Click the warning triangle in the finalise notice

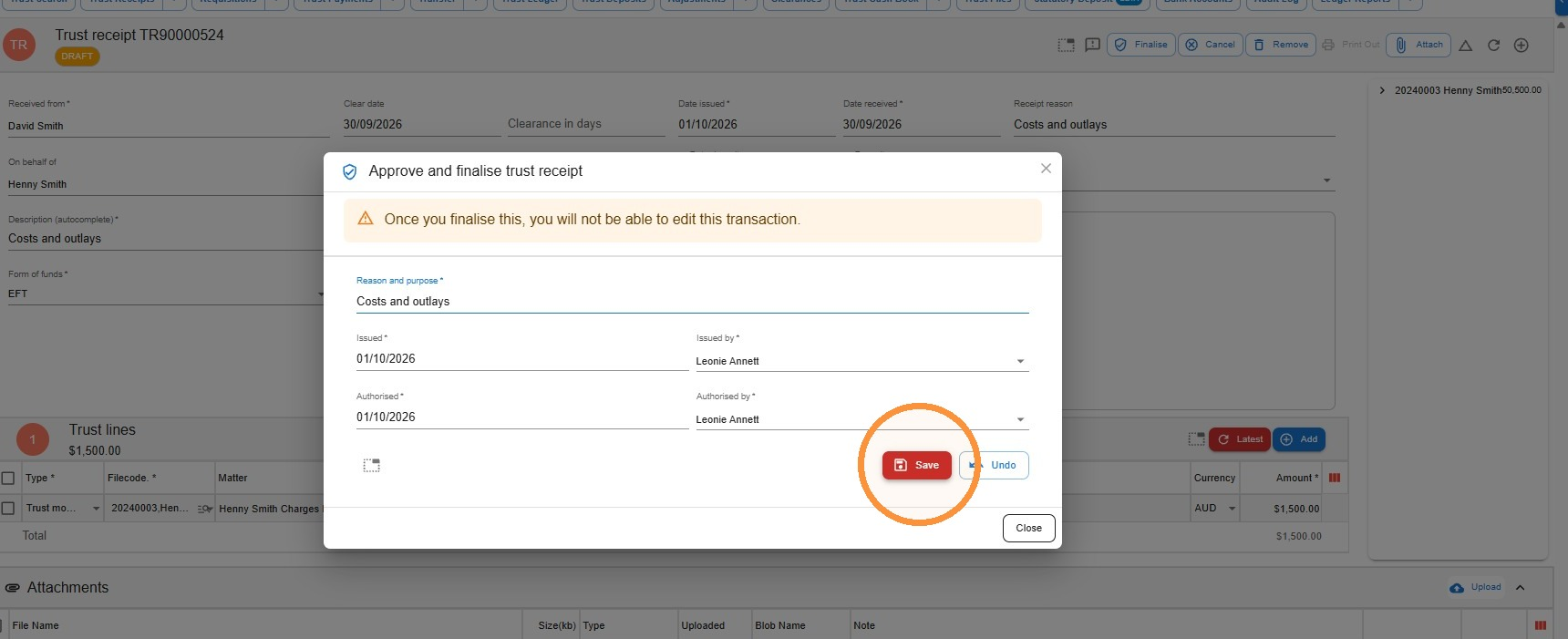coord(366,219)
